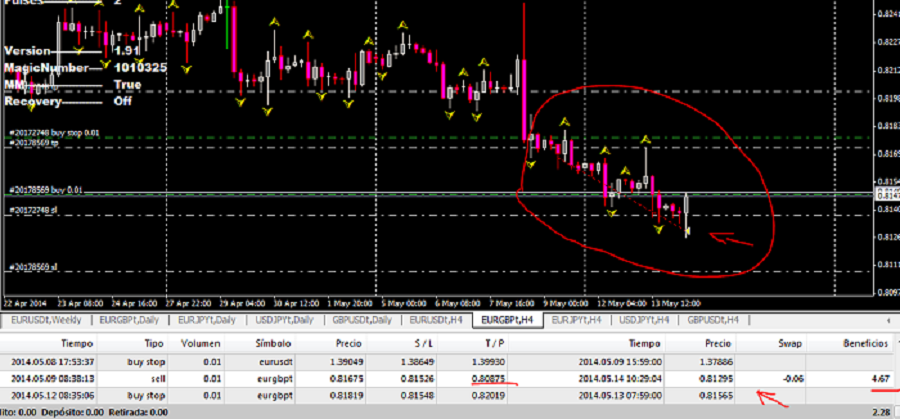Sort trades by Beneficios column header
The image size is (900, 419).
pos(863,343)
